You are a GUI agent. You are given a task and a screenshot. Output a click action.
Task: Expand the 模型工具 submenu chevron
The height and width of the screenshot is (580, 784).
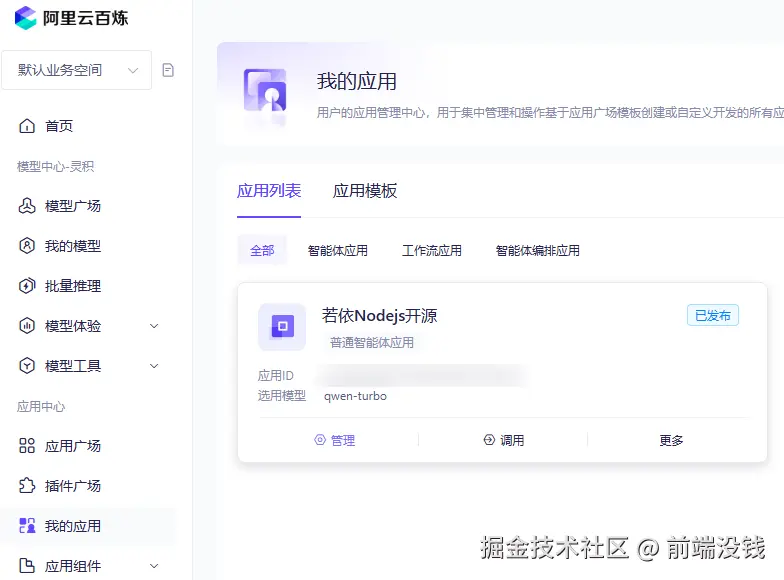coord(154,366)
